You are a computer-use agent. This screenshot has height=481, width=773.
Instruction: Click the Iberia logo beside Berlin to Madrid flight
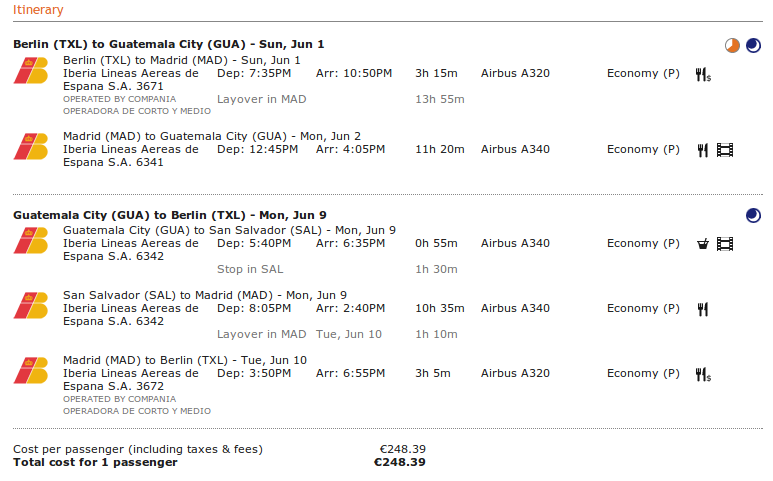click(31, 70)
